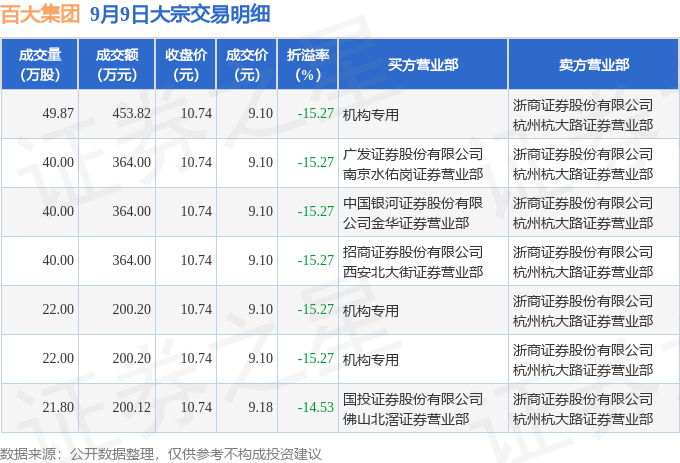Click 40.00 in the 广发证券 row
The image size is (680, 463).
(58, 163)
